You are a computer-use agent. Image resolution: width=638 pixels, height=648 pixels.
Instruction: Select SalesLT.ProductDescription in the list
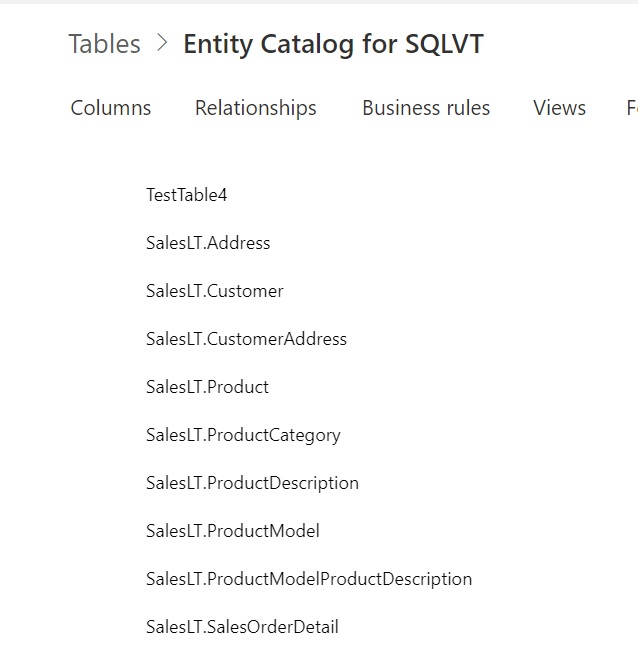click(252, 483)
